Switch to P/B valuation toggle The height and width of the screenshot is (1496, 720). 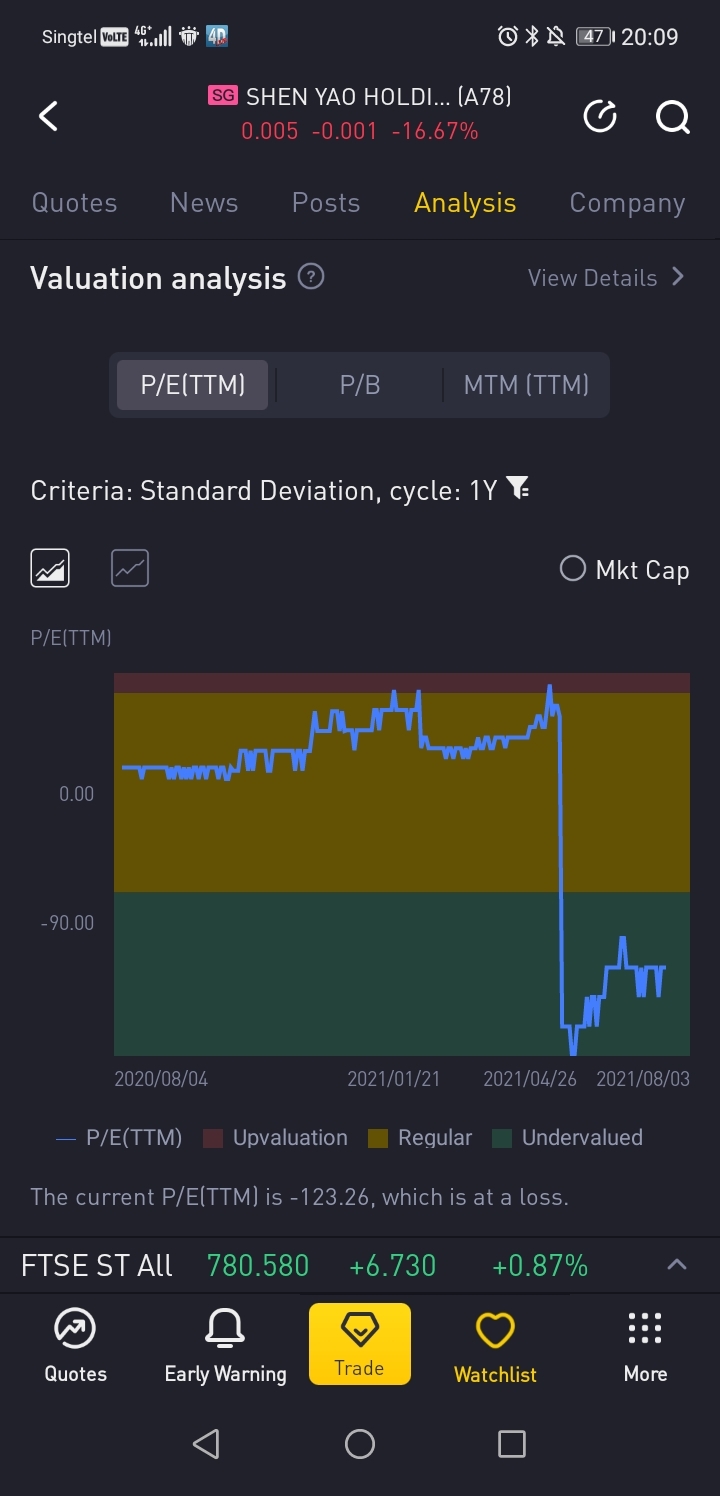coord(360,385)
